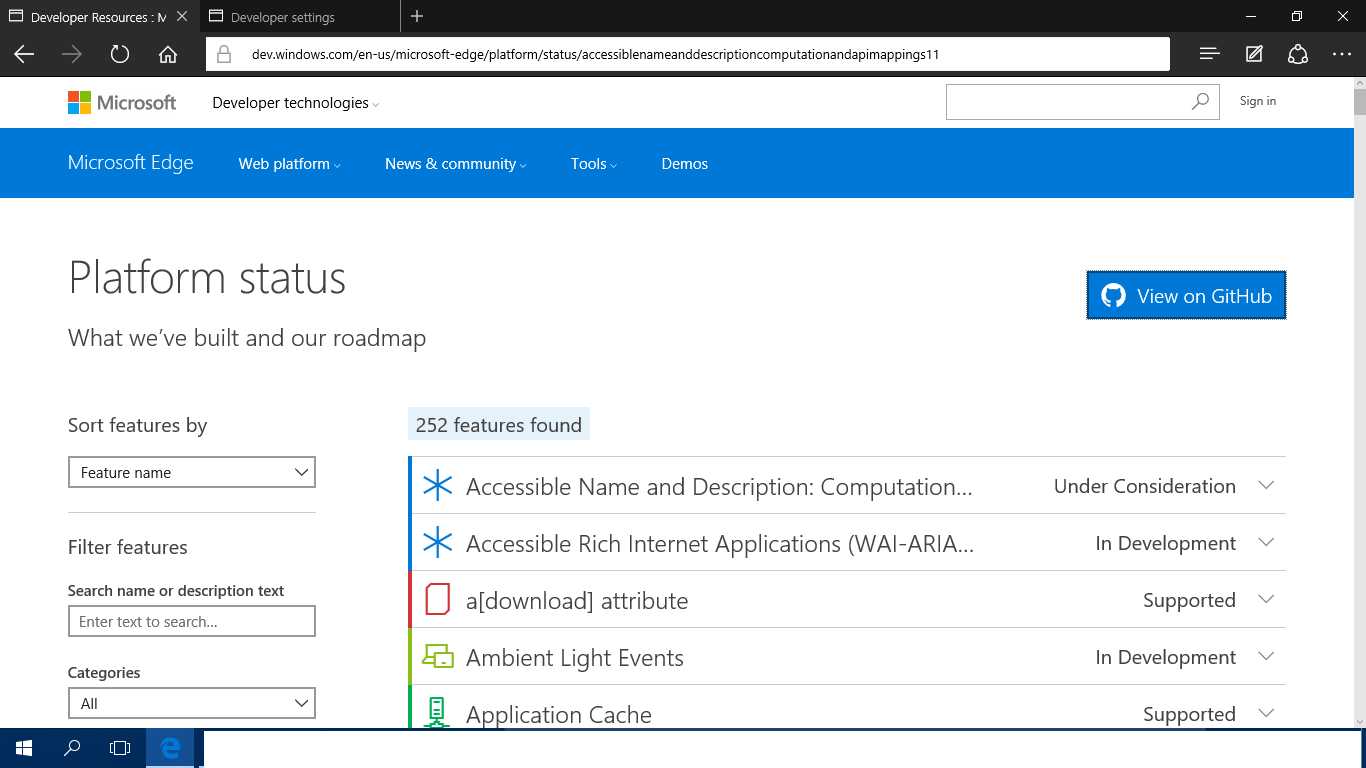Close the Developer Resources tab

(181, 17)
